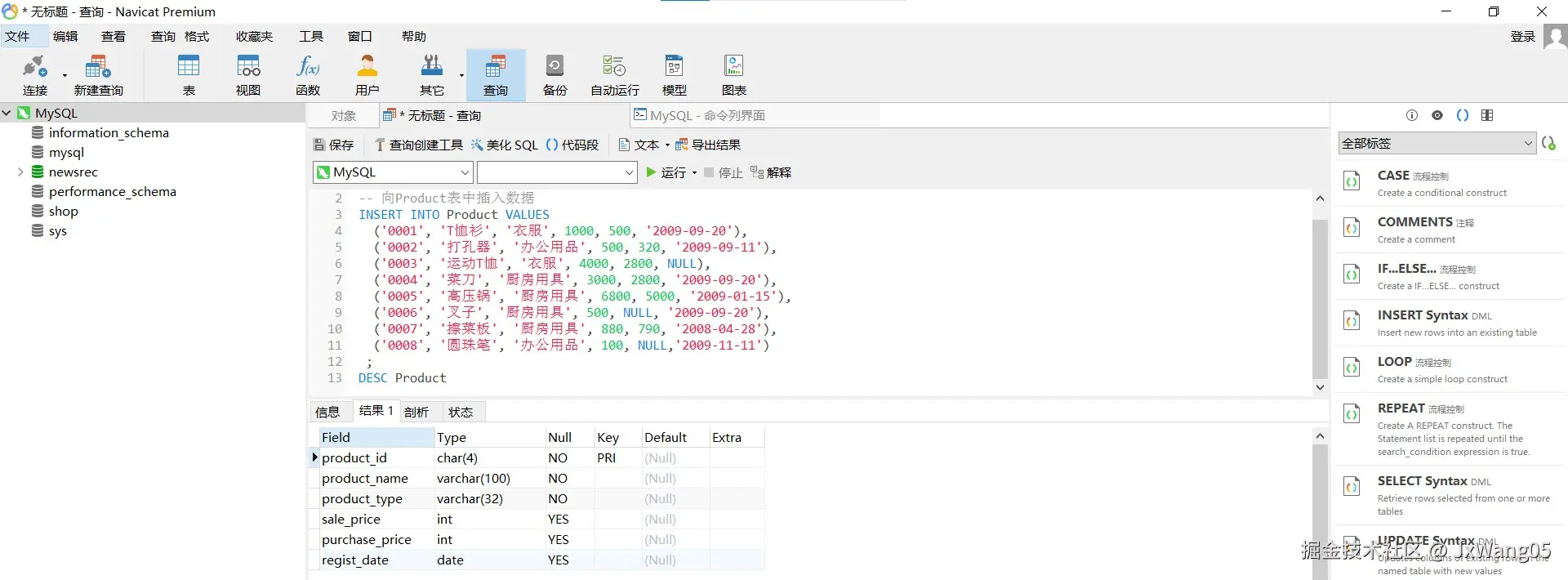Open the 查询创建工具 query builder
Screen dimensions: 1568x580
[418, 145]
